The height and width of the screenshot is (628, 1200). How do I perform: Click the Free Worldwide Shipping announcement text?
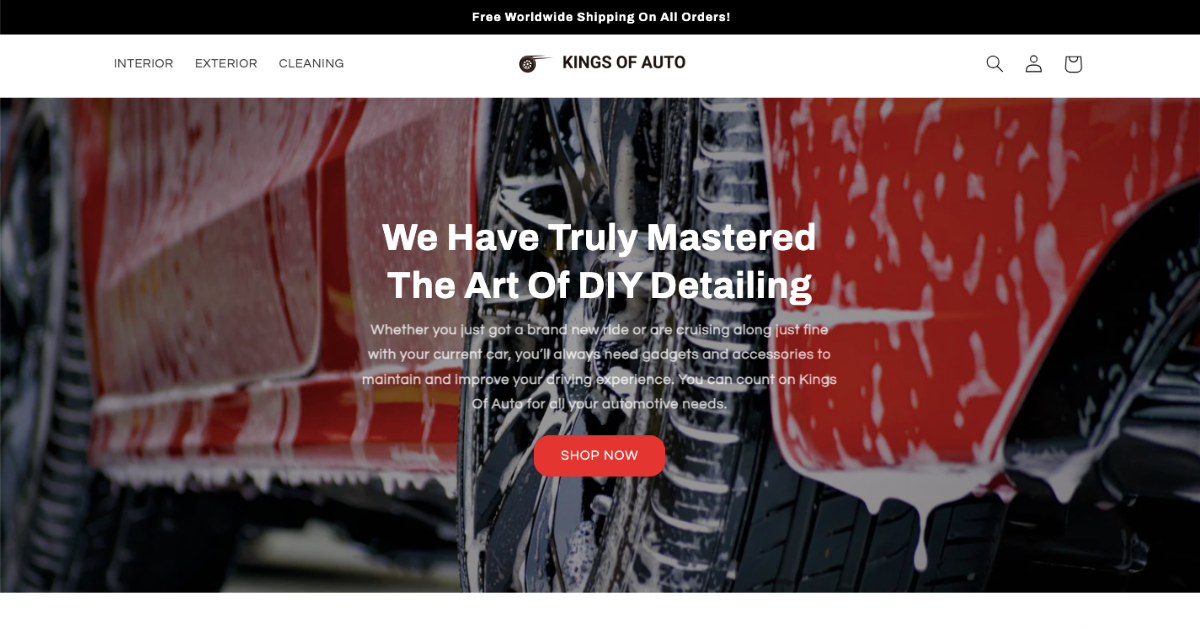pyautogui.click(x=601, y=17)
